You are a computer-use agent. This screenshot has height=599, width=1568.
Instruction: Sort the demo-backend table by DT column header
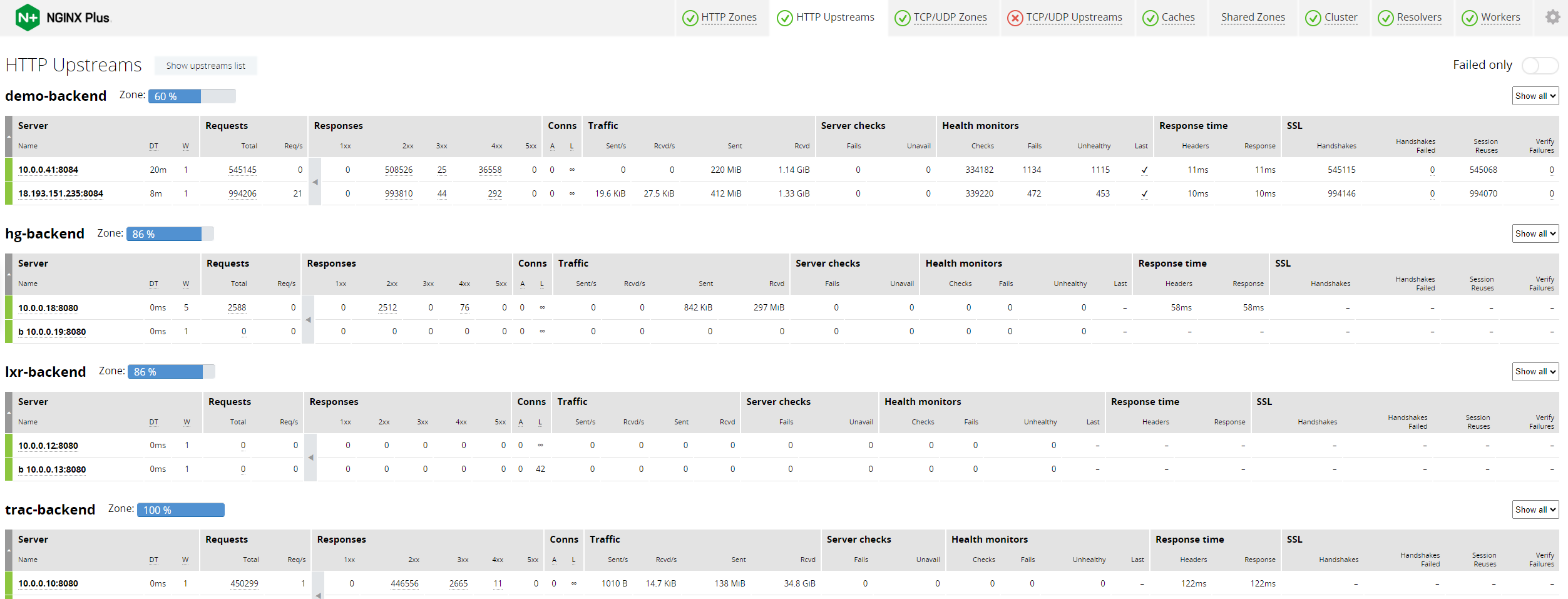153,146
